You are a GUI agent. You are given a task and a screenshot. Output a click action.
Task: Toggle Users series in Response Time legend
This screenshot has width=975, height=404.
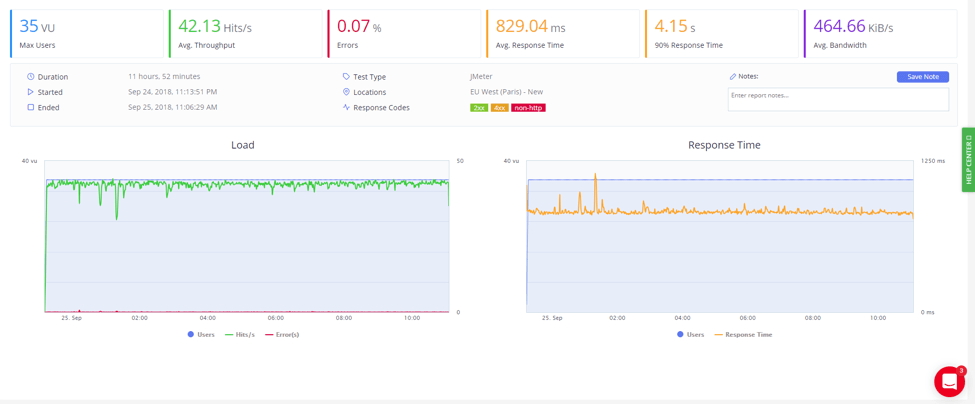(689, 334)
